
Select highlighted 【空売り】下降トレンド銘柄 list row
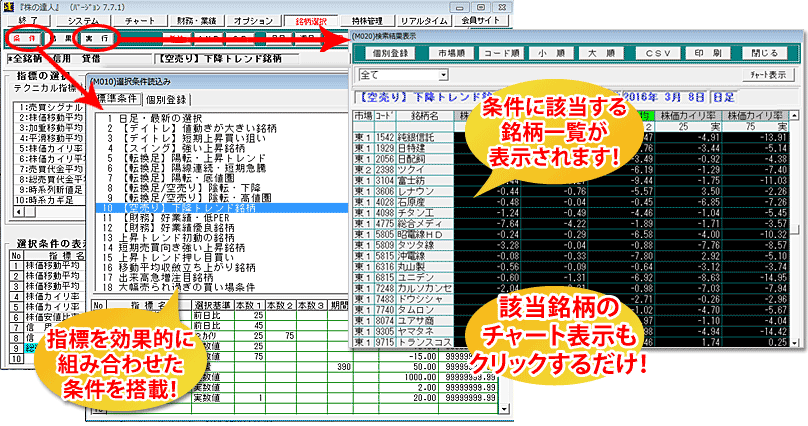click(222, 208)
